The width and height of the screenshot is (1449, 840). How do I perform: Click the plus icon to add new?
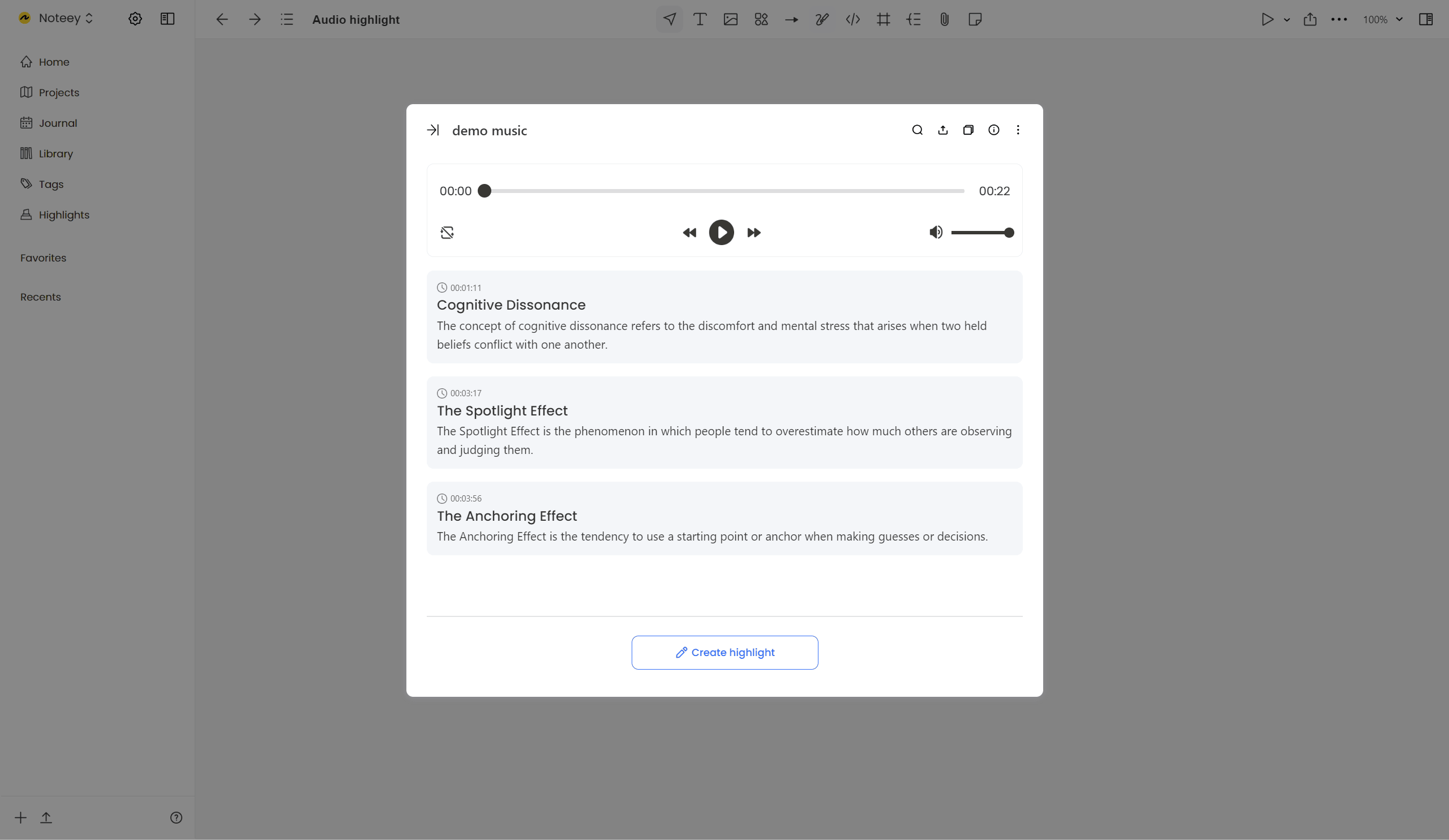point(21,817)
